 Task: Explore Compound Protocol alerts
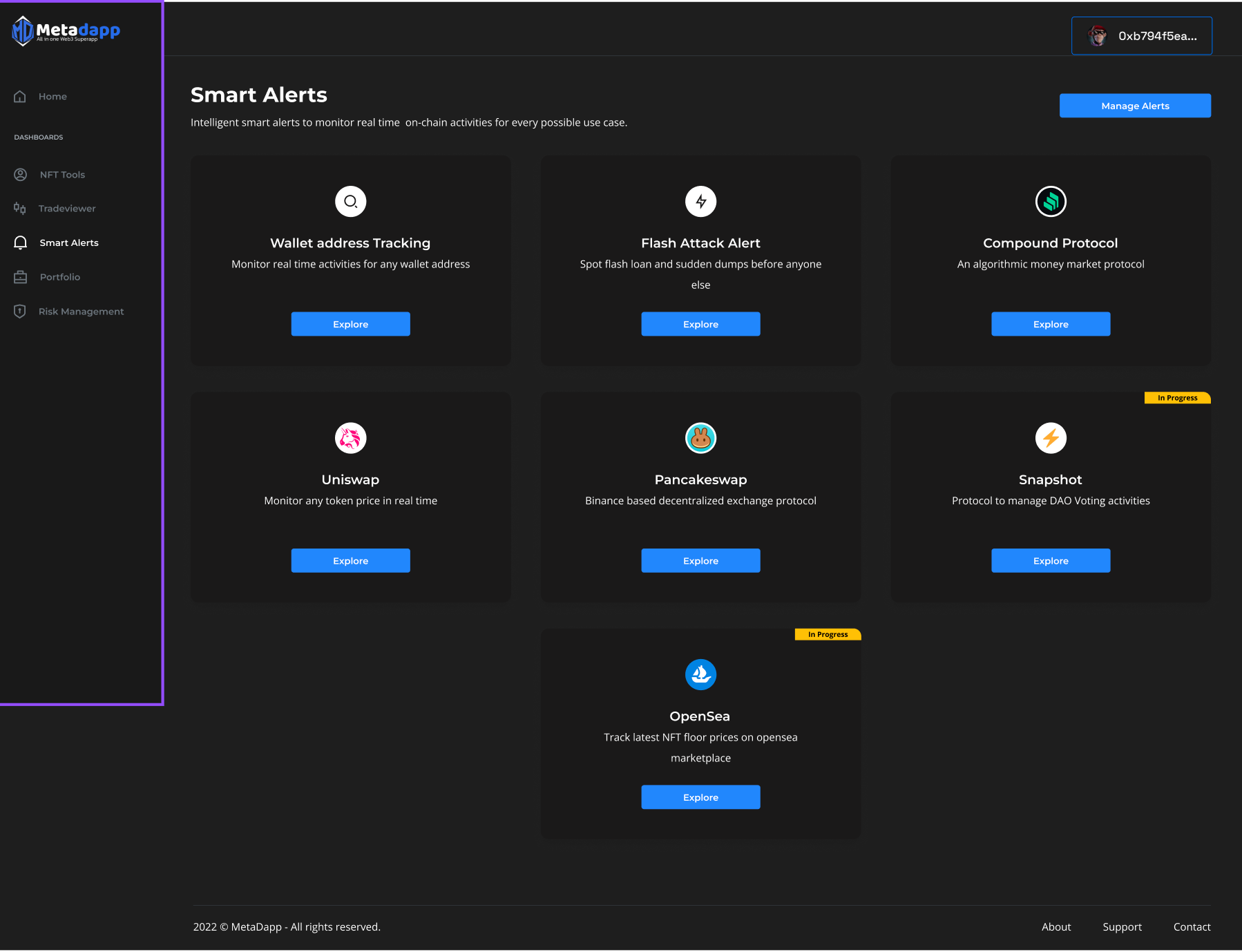[1051, 325]
